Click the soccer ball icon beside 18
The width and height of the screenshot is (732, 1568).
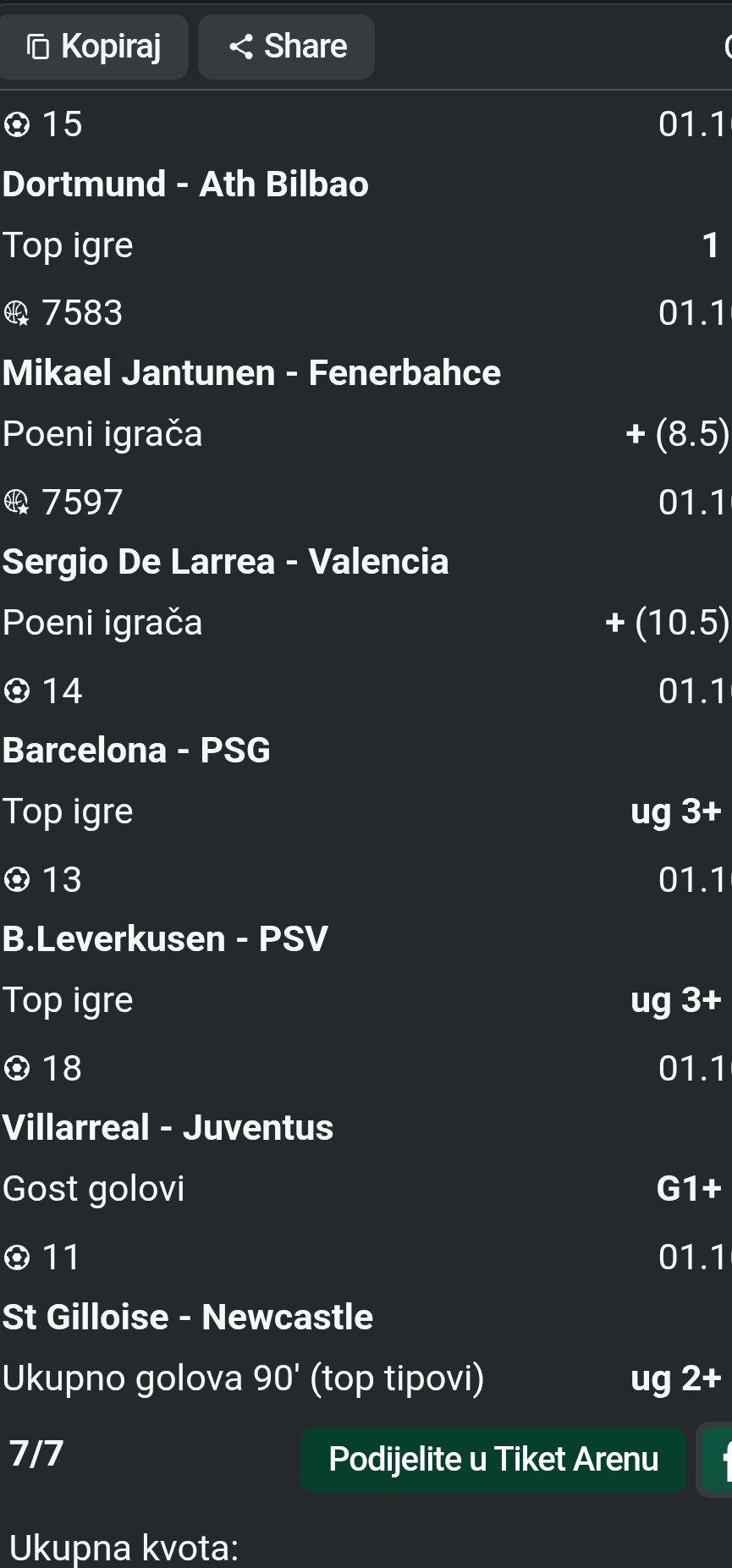[17, 1069]
